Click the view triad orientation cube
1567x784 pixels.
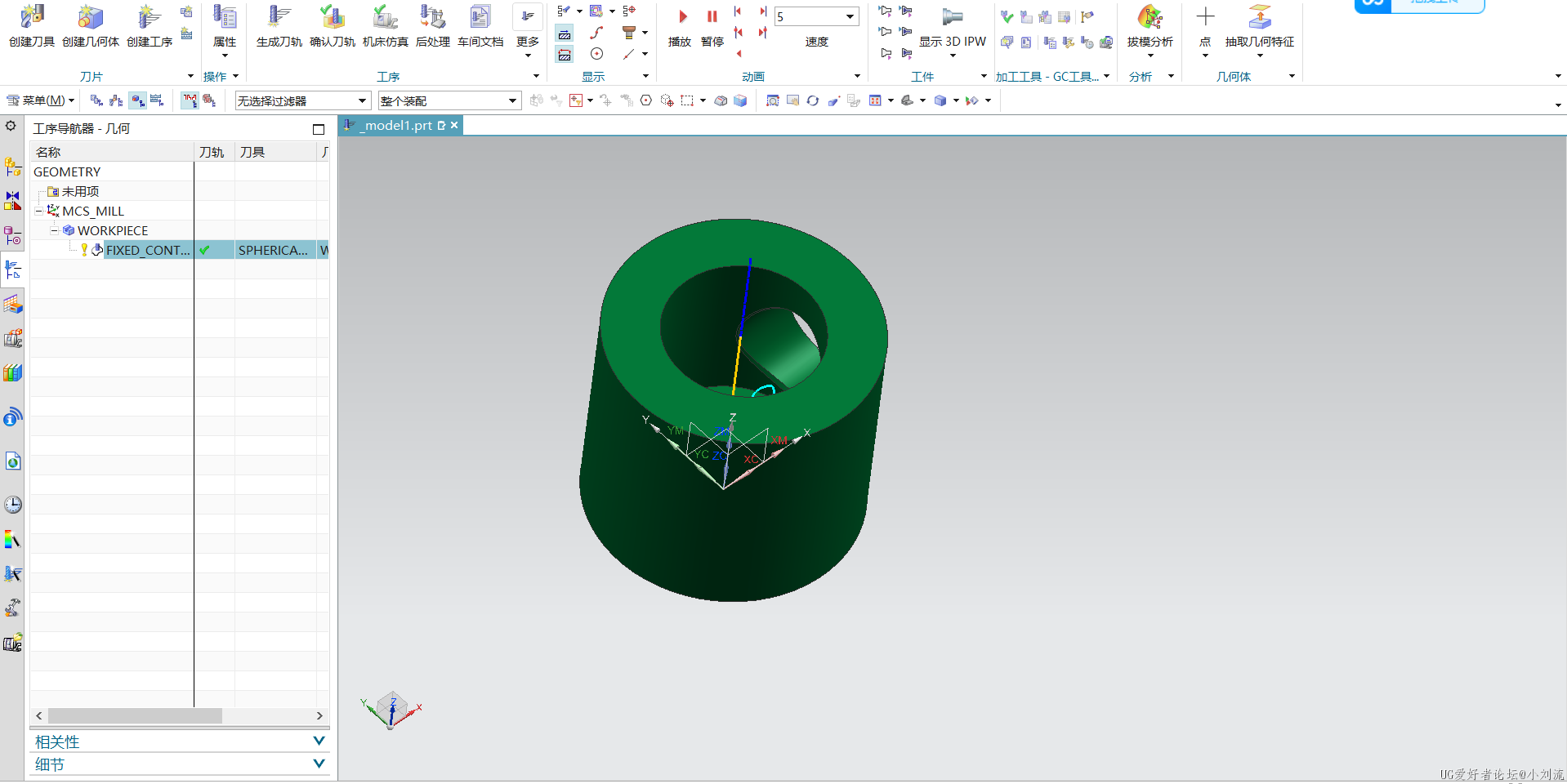tap(392, 708)
